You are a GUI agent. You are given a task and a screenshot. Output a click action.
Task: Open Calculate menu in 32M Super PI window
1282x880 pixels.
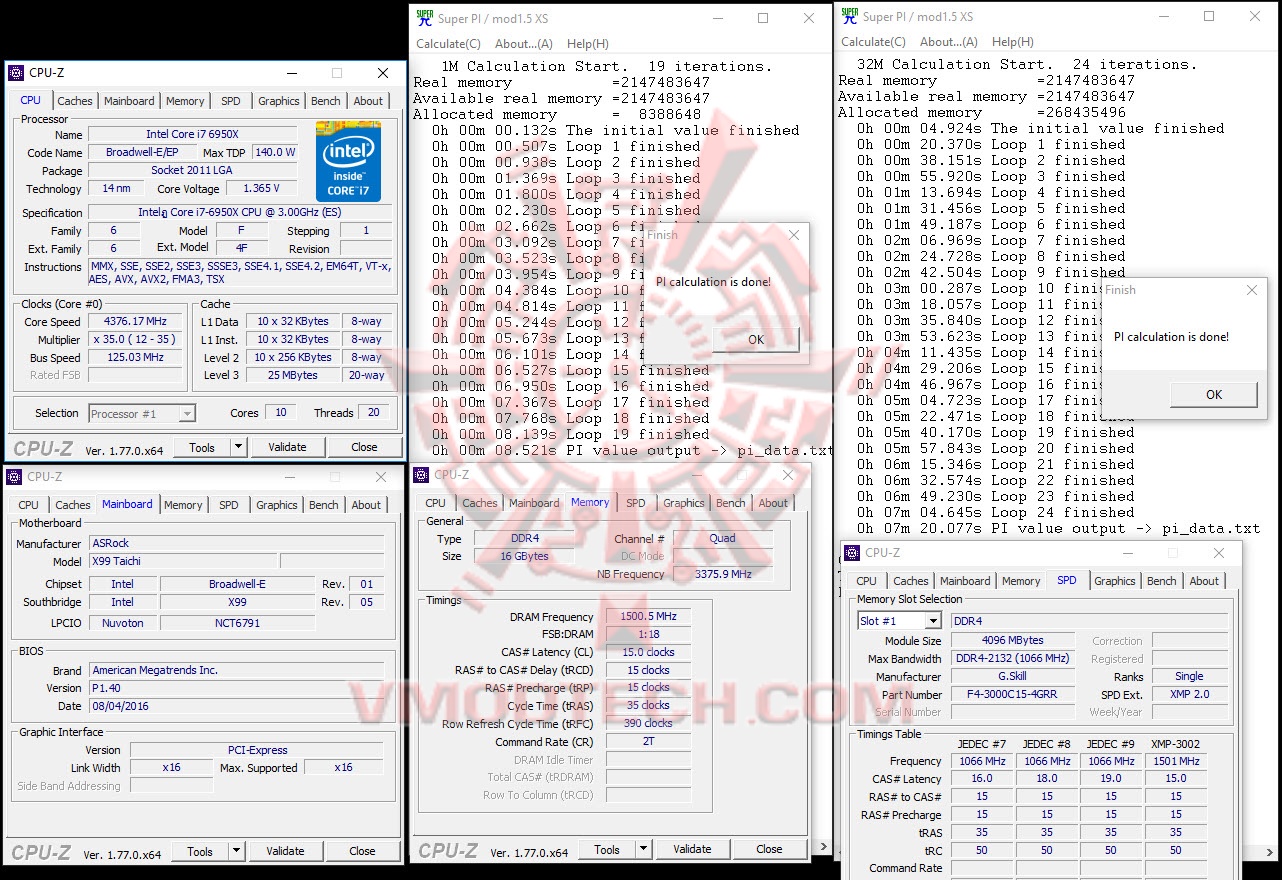point(873,42)
